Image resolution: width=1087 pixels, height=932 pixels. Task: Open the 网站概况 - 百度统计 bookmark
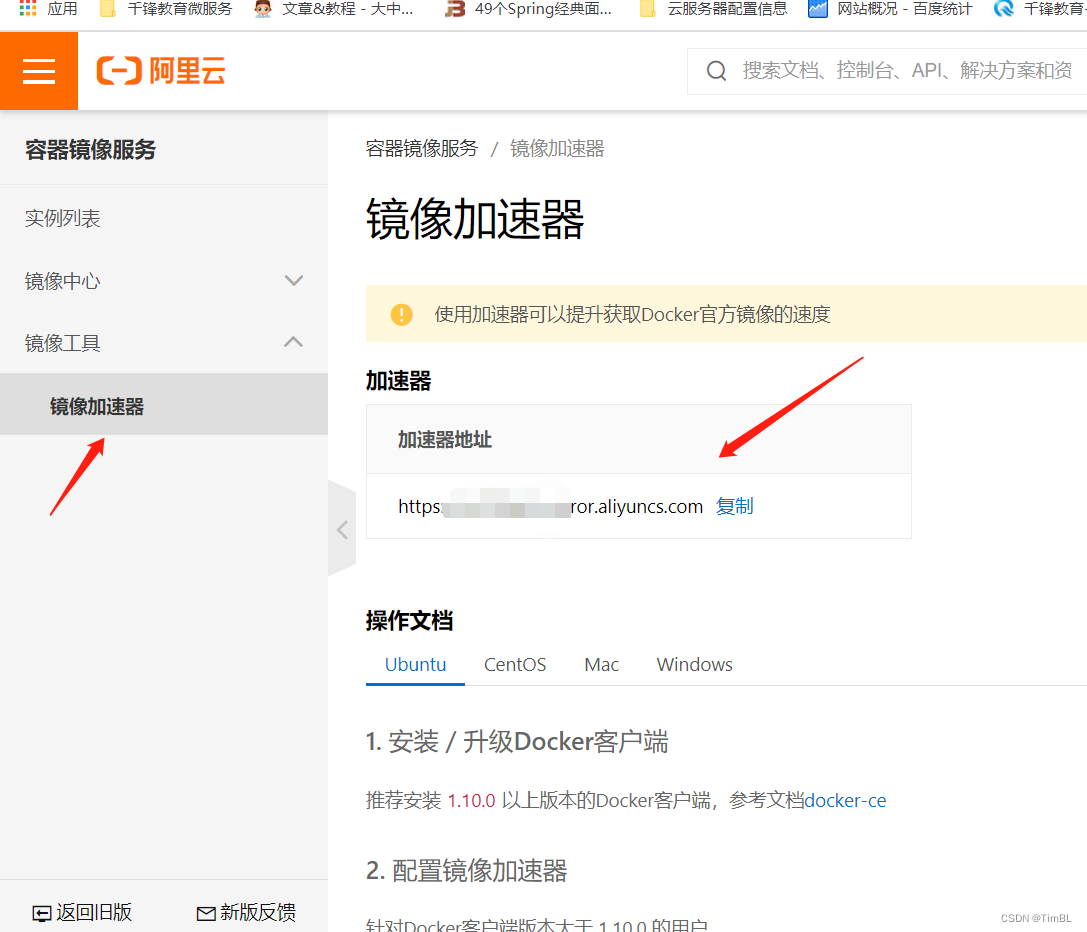point(890,9)
